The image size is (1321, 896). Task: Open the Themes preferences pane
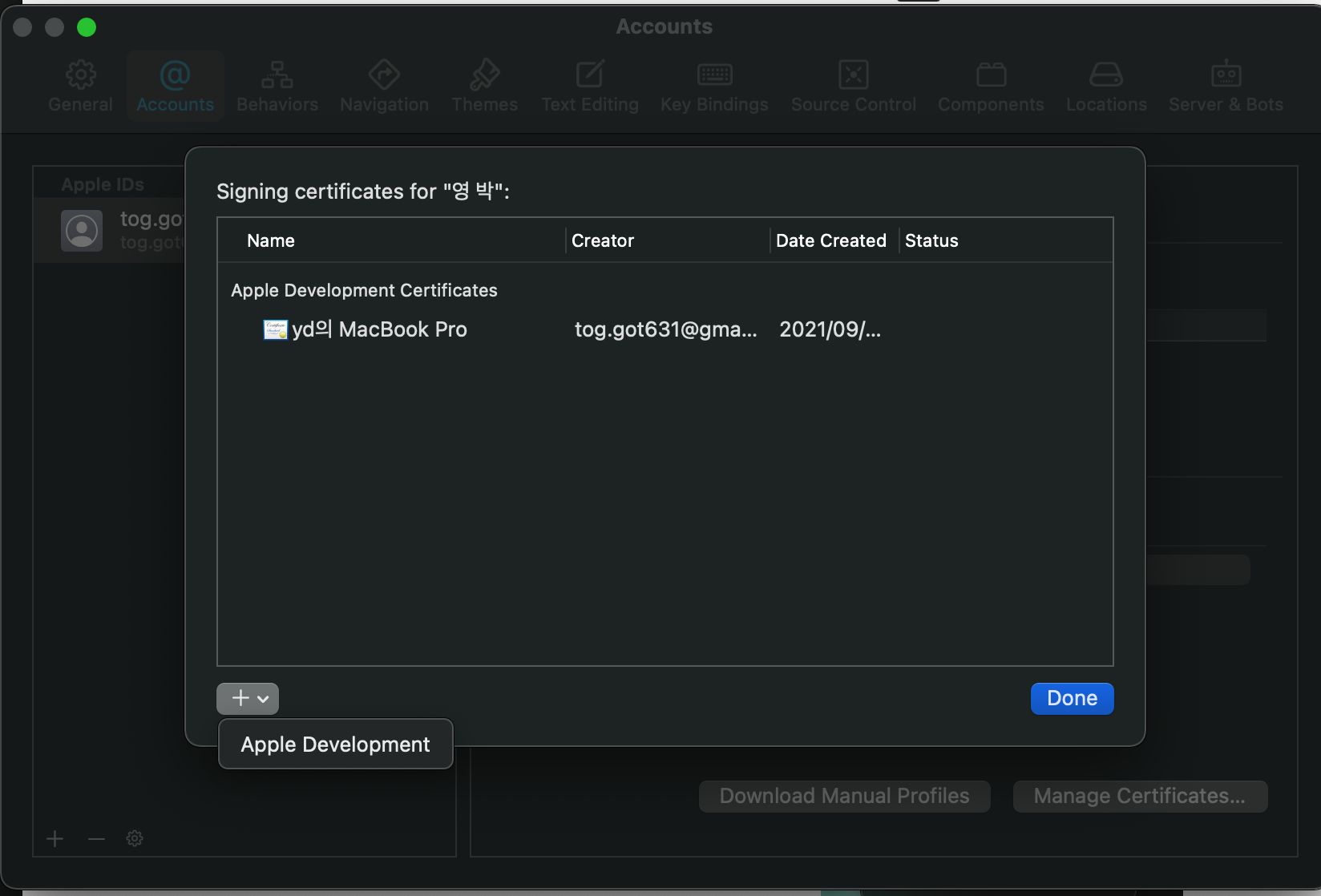484,86
